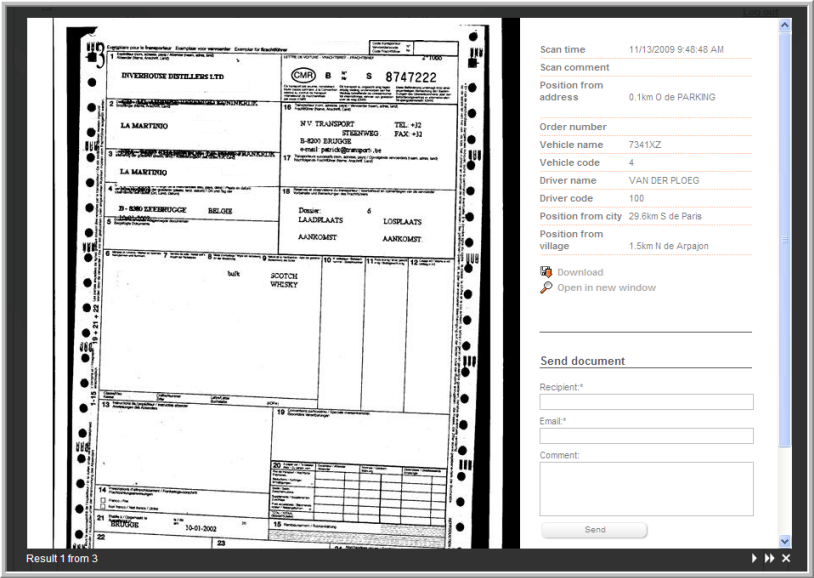
Task: Open document in new window link
Action: 606,288
